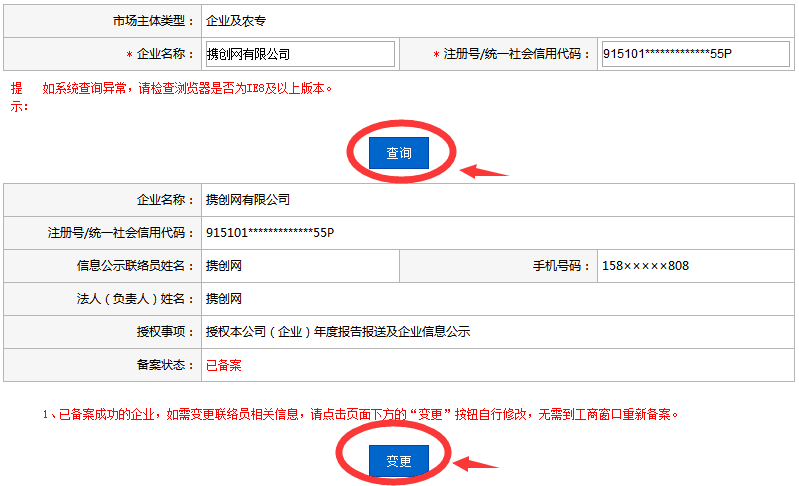This screenshot has height=486, width=799.
Task: Click the 信息公示联络员姓名 value 携创网
Action: [x=224, y=266]
